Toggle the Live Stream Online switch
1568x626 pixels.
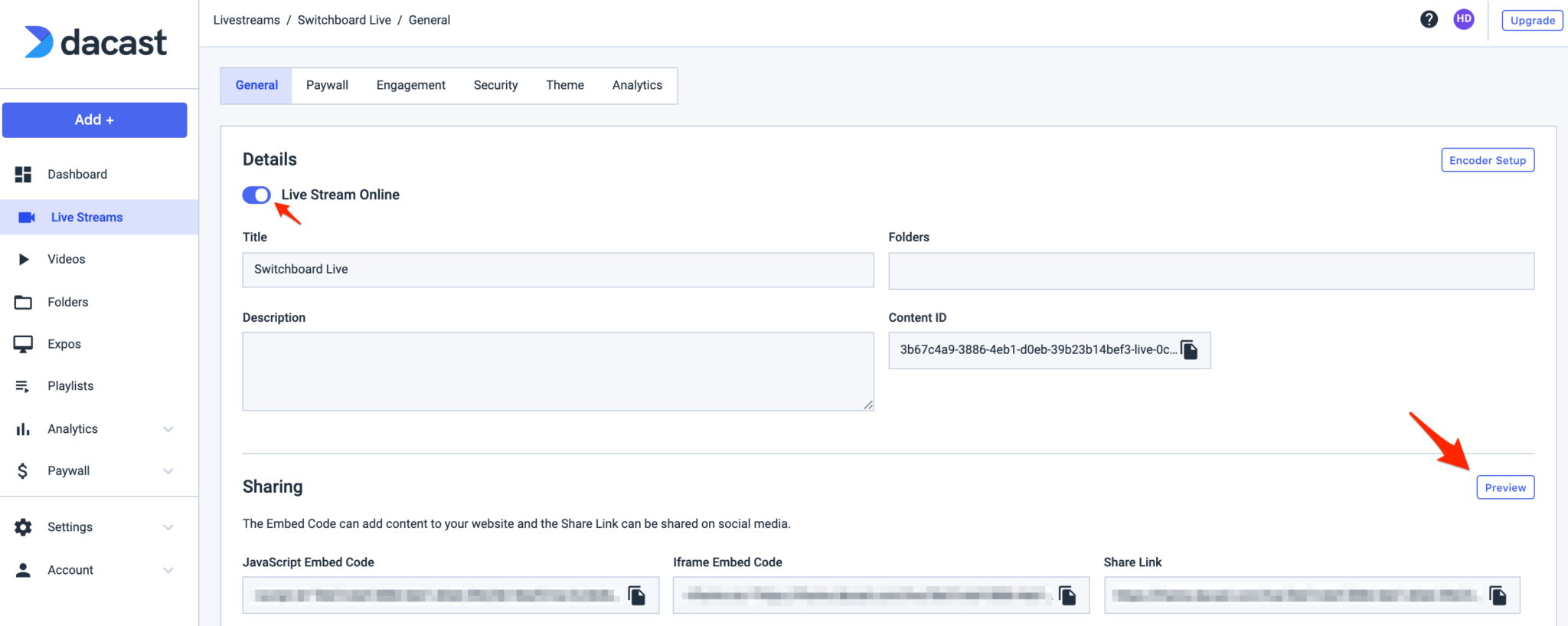click(x=256, y=195)
